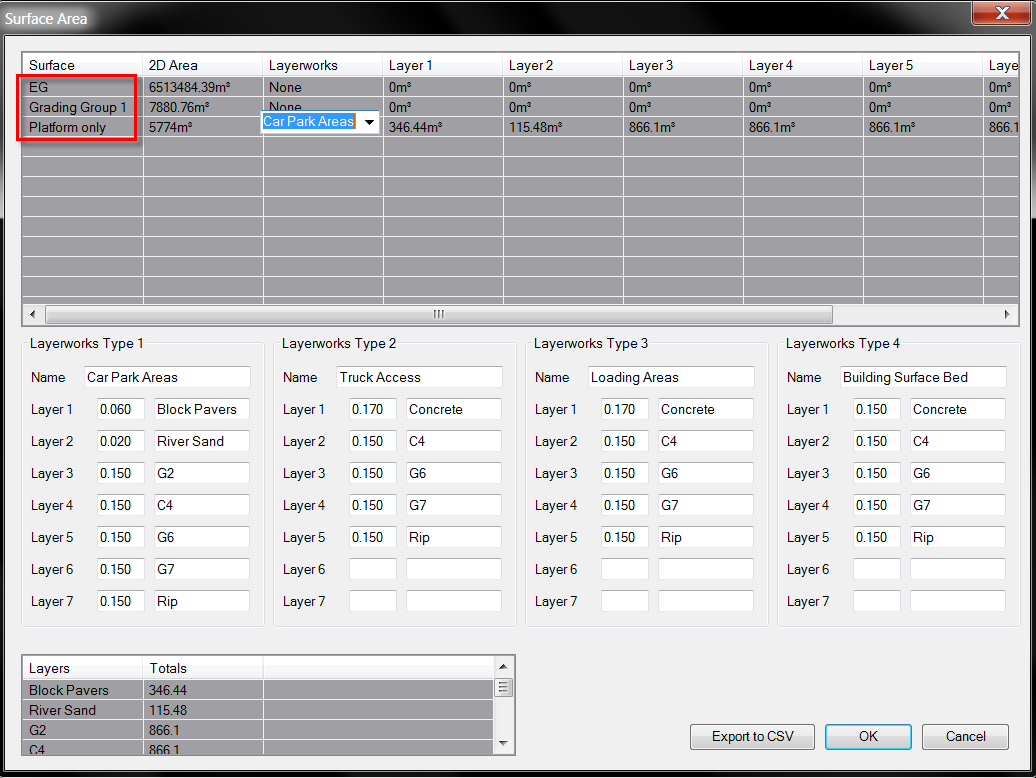Click the 346.44 totals value
This screenshot has height=778, width=1036.
[203, 690]
